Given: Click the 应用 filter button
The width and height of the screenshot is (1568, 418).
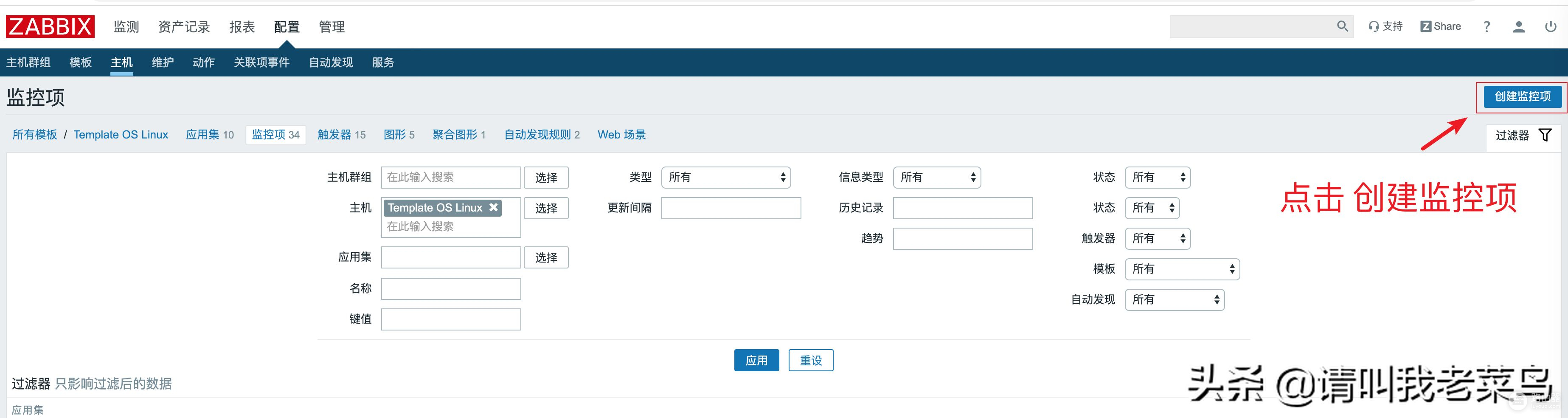Looking at the screenshot, I should pos(756,360).
